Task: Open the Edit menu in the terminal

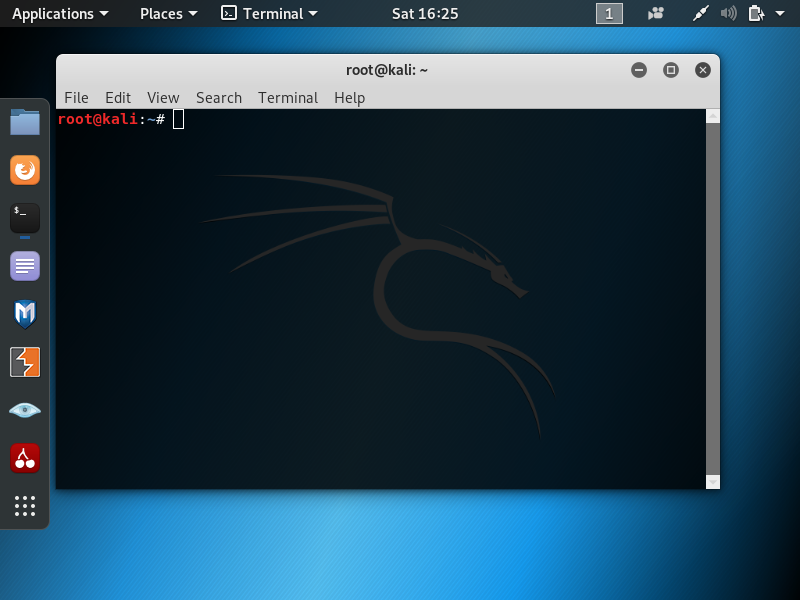Action: coord(118,97)
